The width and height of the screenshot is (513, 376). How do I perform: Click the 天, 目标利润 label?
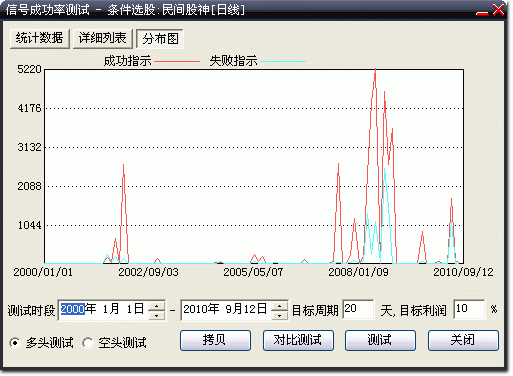tap(413, 311)
